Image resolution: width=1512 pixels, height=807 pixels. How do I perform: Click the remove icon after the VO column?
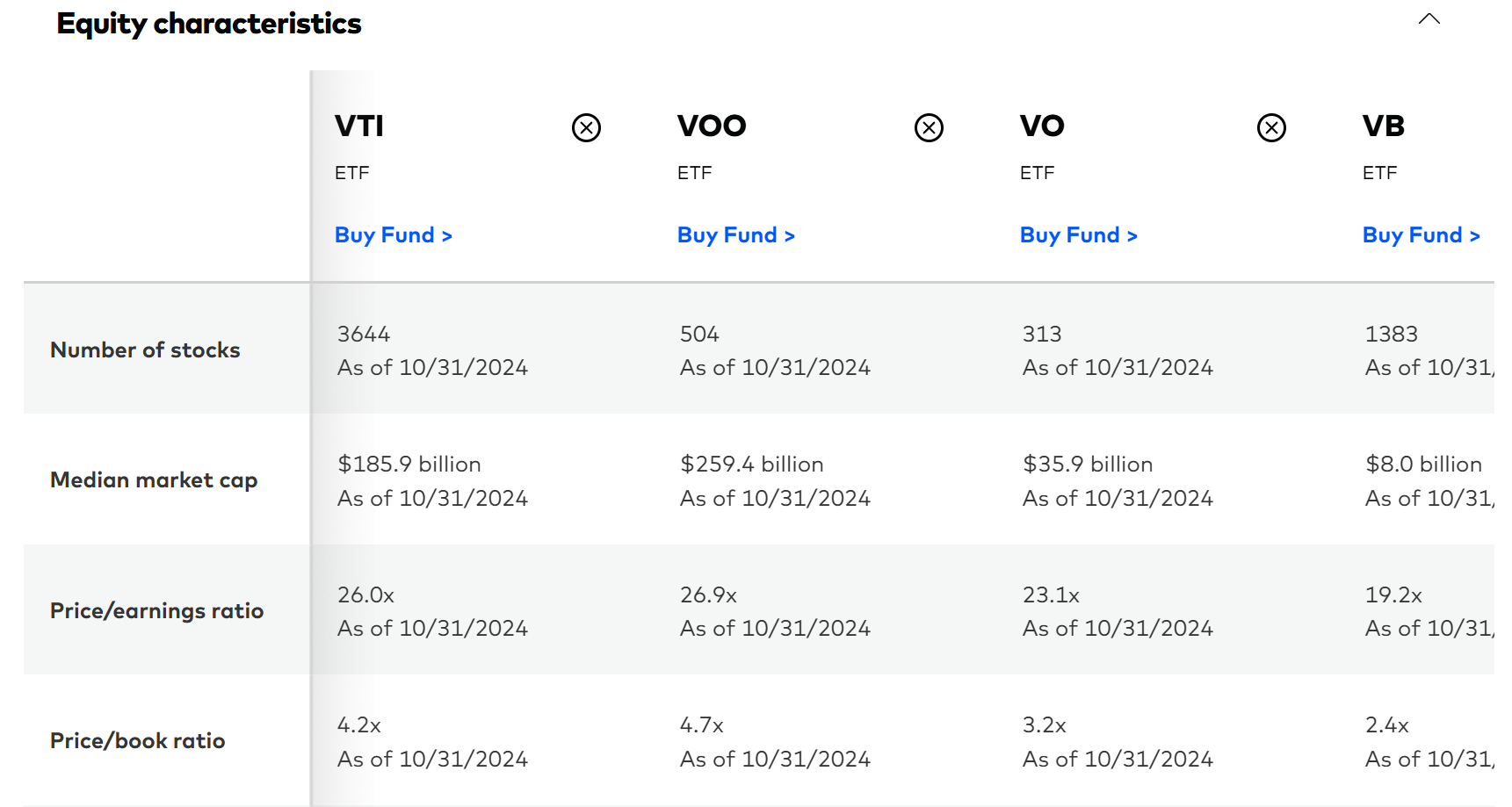1271,126
